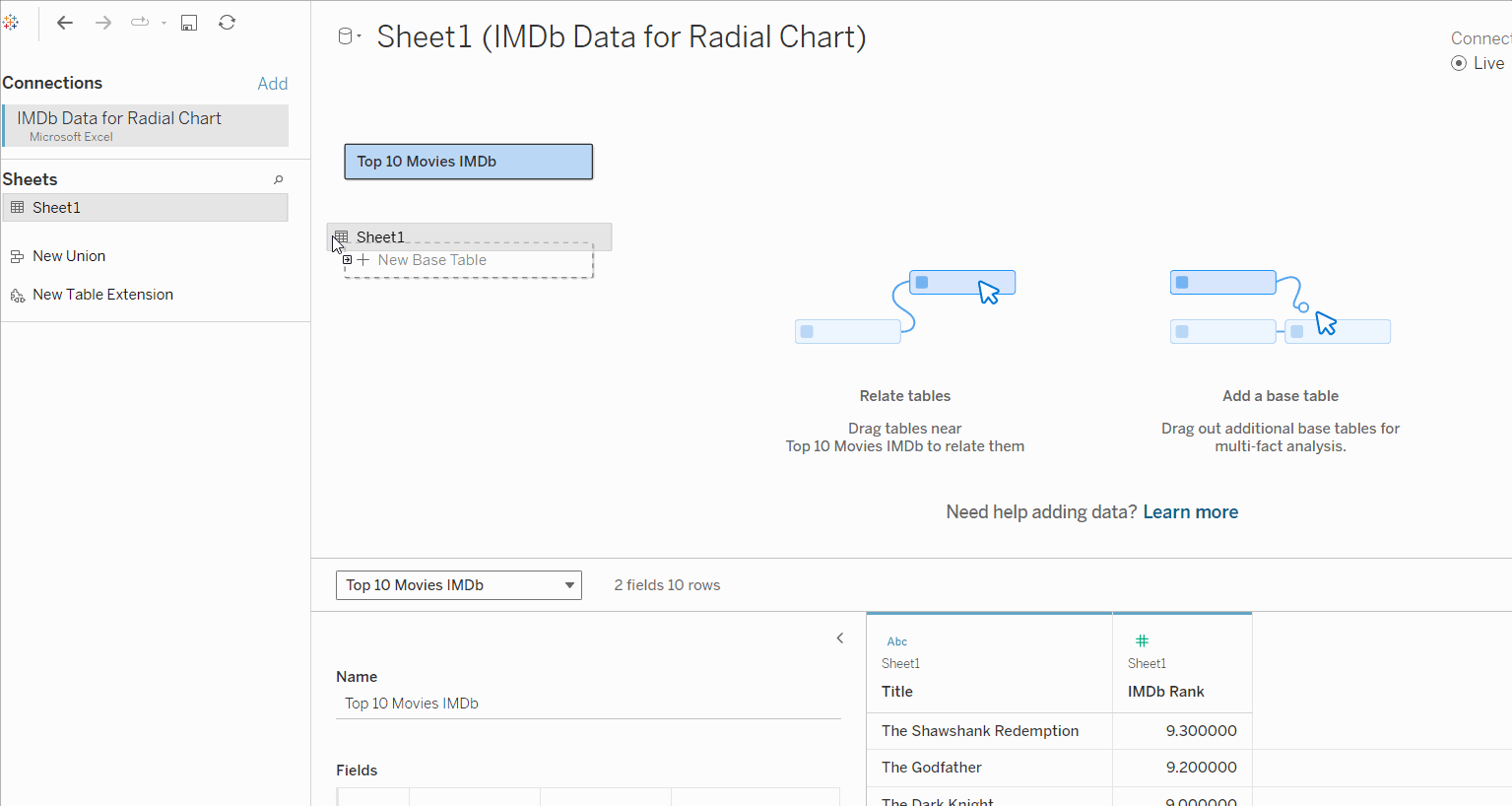Open the data source cylinder dropdown menu
The width and height of the screenshot is (1512, 806).
[349, 37]
